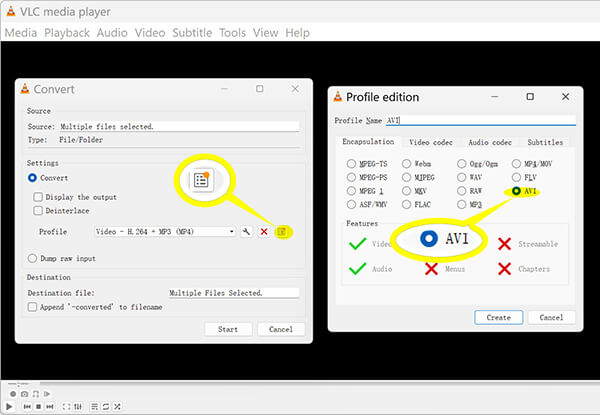Select ASF/WMV encapsulation

351,205
